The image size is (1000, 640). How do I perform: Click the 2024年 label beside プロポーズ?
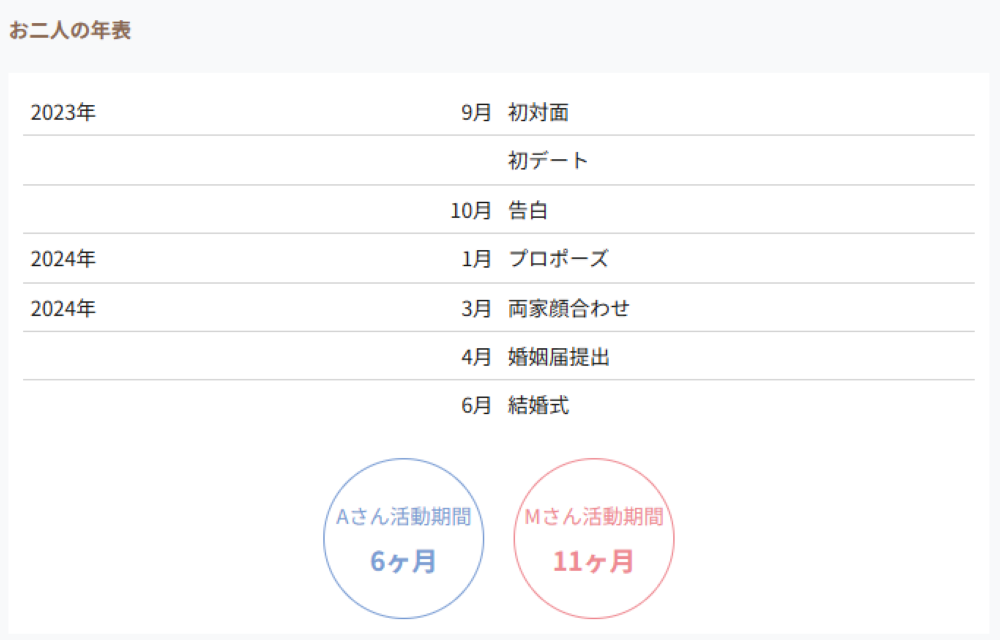click(x=63, y=260)
